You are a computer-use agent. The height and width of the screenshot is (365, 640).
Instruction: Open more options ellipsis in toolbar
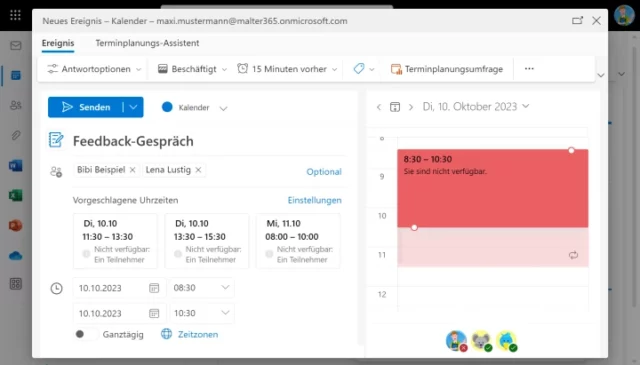click(x=529, y=69)
